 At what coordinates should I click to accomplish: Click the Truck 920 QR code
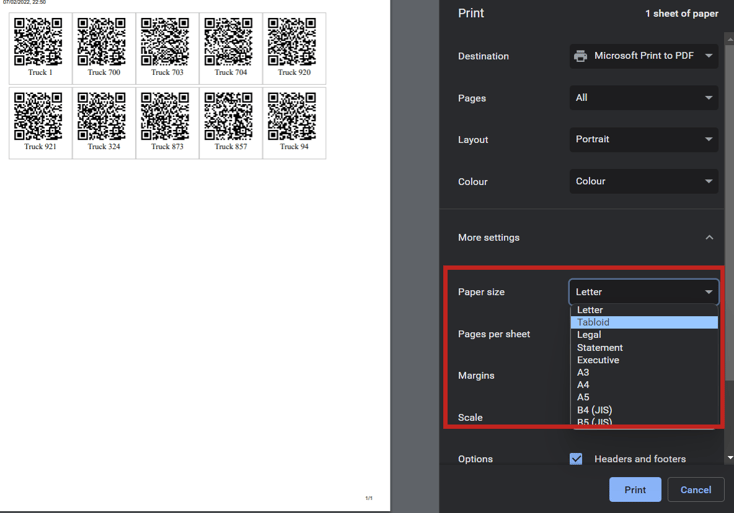coord(292,42)
